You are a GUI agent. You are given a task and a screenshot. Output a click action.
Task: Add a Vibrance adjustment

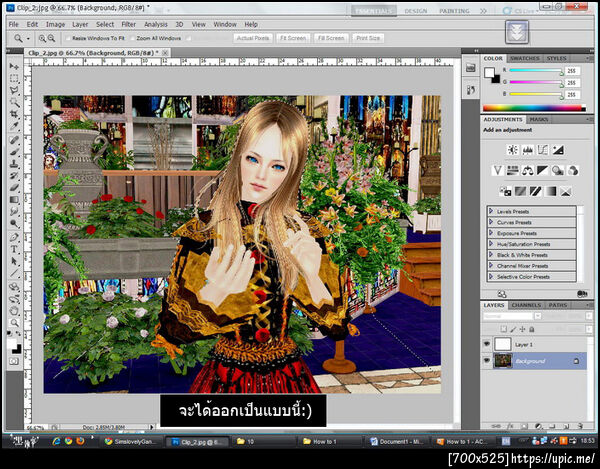[497, 170]
